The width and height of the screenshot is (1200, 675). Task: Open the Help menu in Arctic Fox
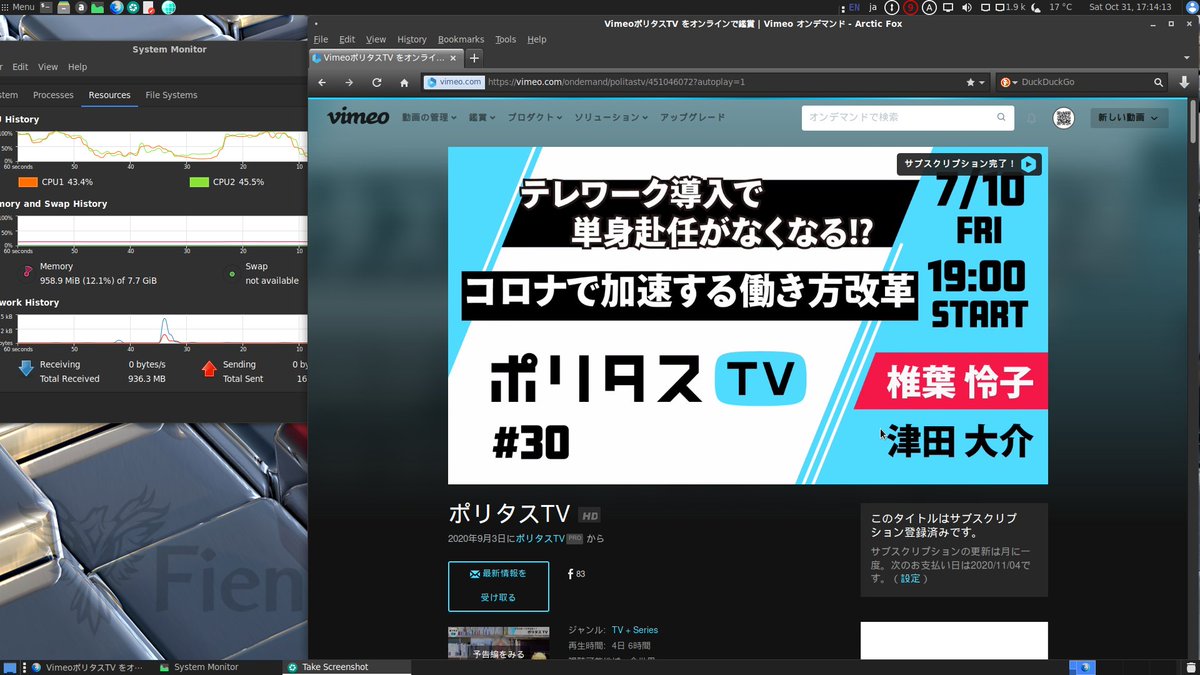pos(537,39)
